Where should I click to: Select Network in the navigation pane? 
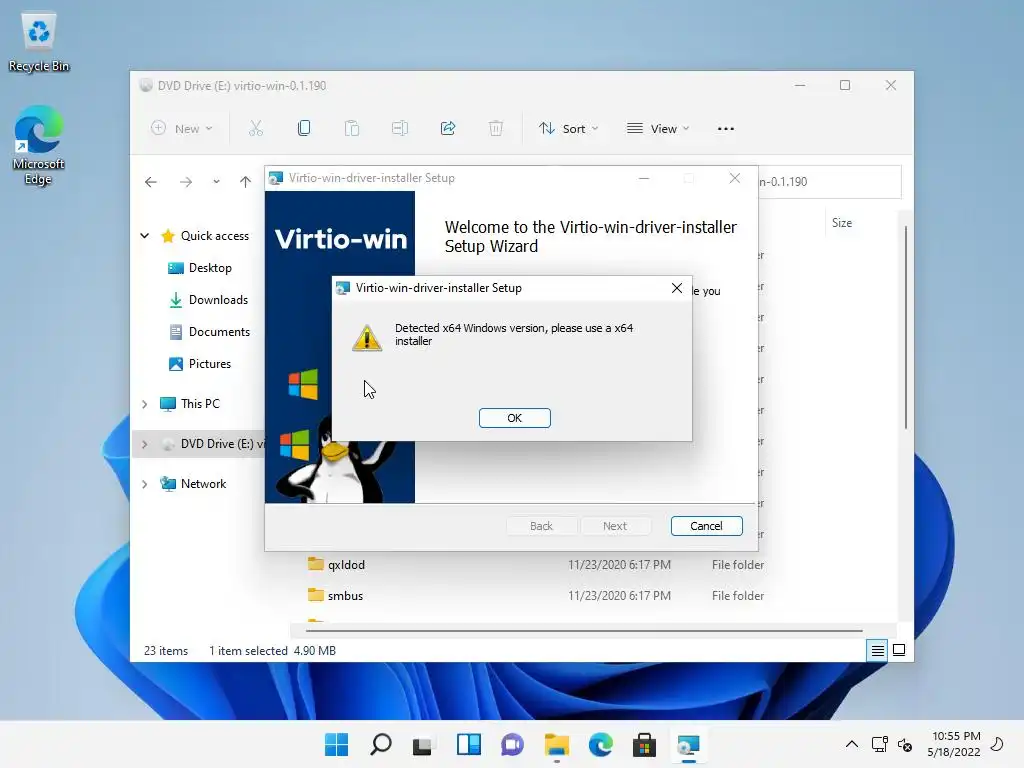[203, 484]
